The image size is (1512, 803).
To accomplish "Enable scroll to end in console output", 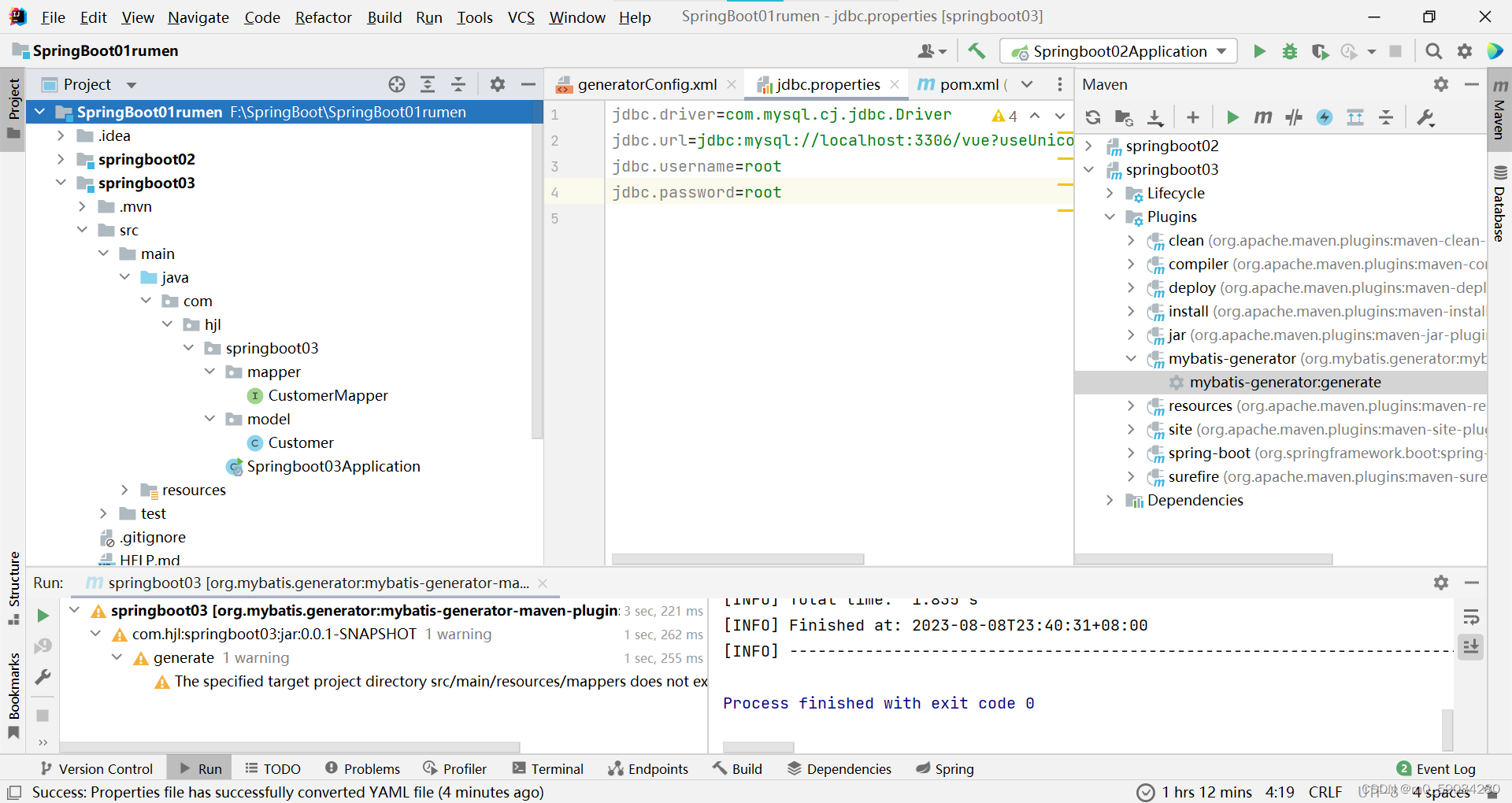I will click(1471, 646).
